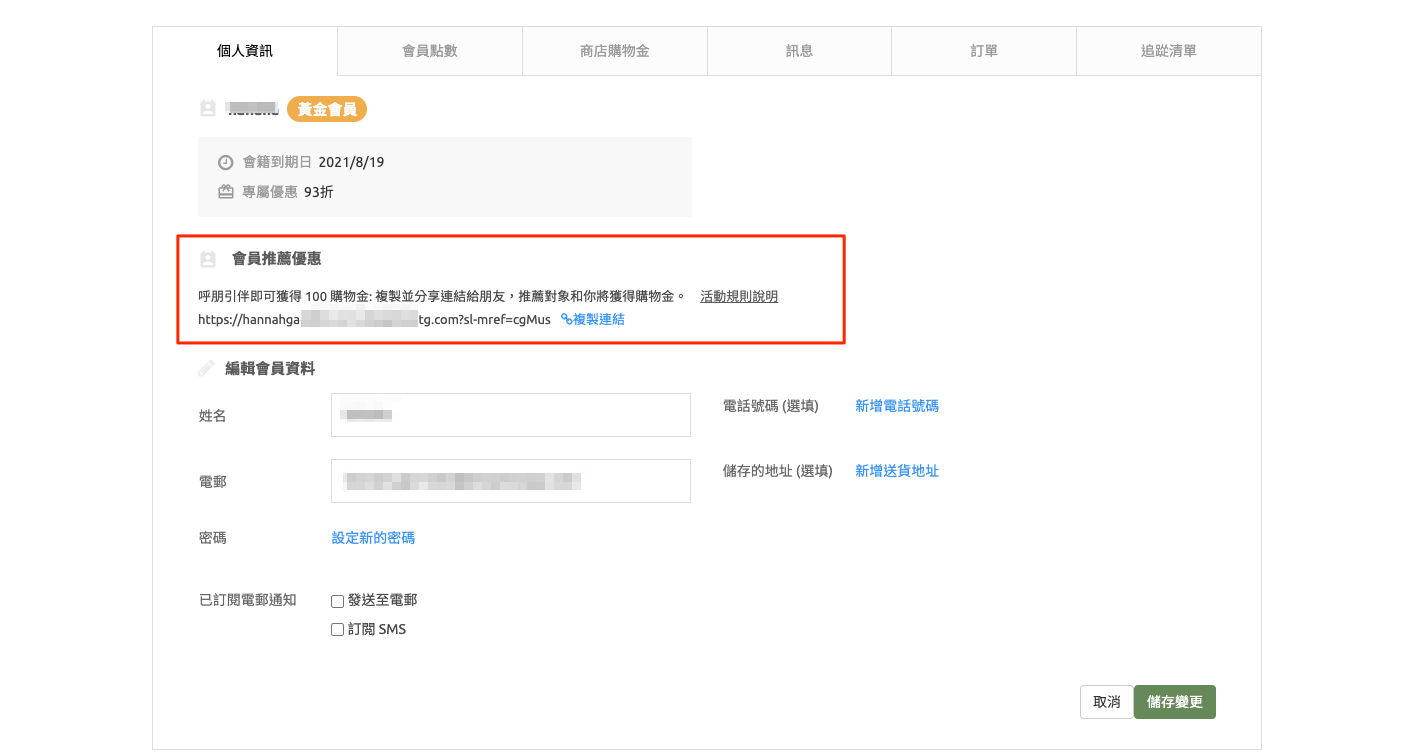Click 新增送貨地址 to add address

point(897,471)
